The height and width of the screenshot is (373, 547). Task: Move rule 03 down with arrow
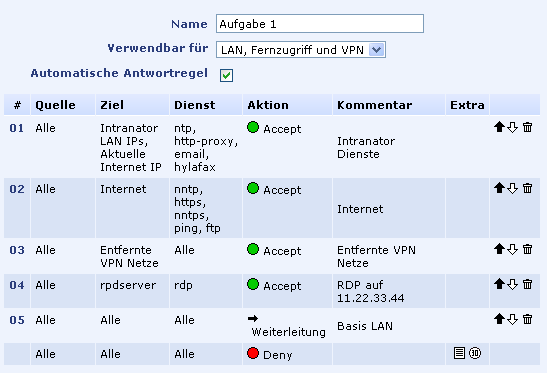pyautogui.click(x=512, y=249)
